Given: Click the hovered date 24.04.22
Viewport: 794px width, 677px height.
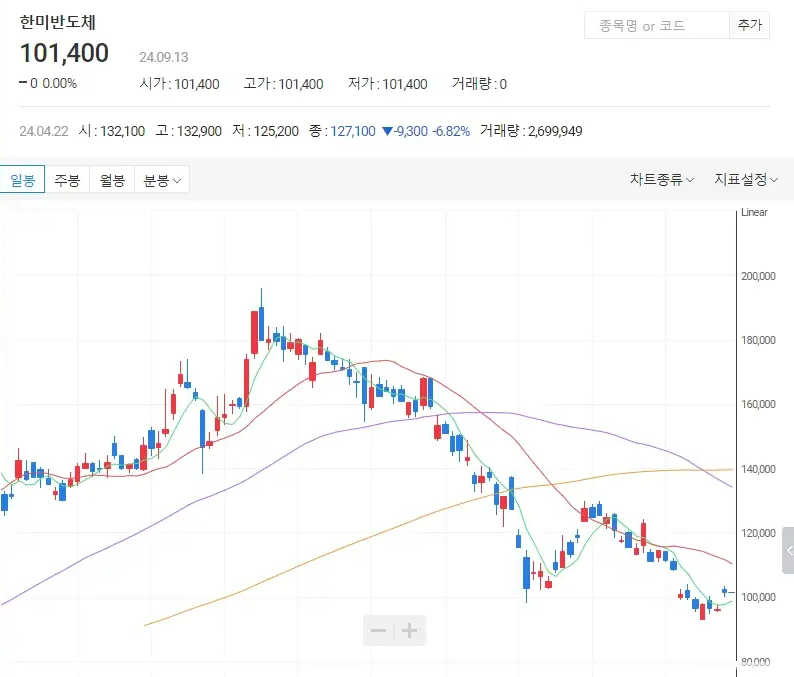Looking at the screenshot, I should click(44, 131).
